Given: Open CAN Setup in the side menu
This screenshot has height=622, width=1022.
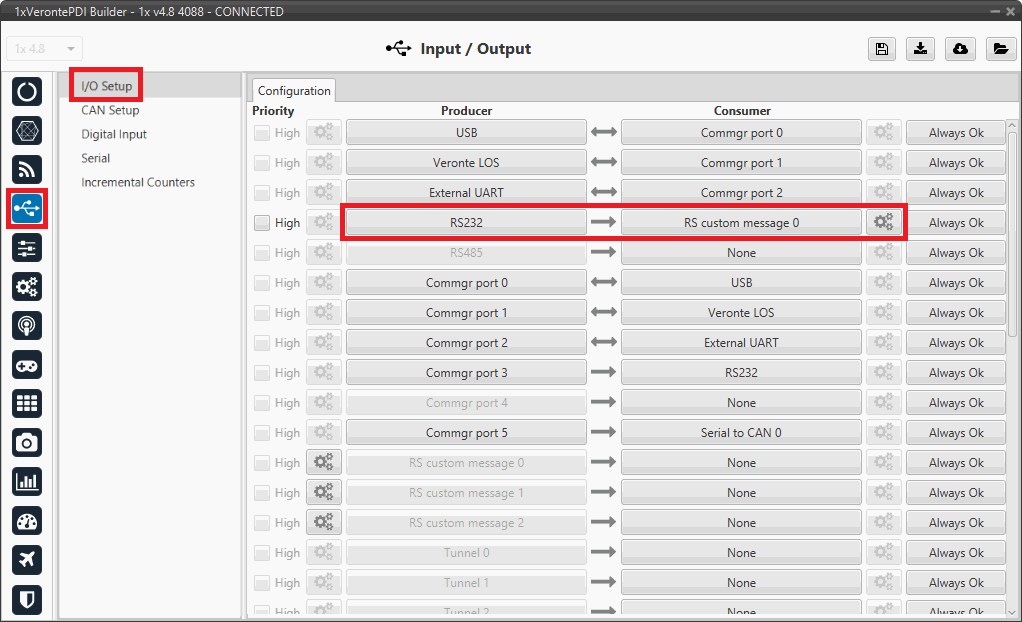Looking at the screenshot, I should click(x=110, y=110).
